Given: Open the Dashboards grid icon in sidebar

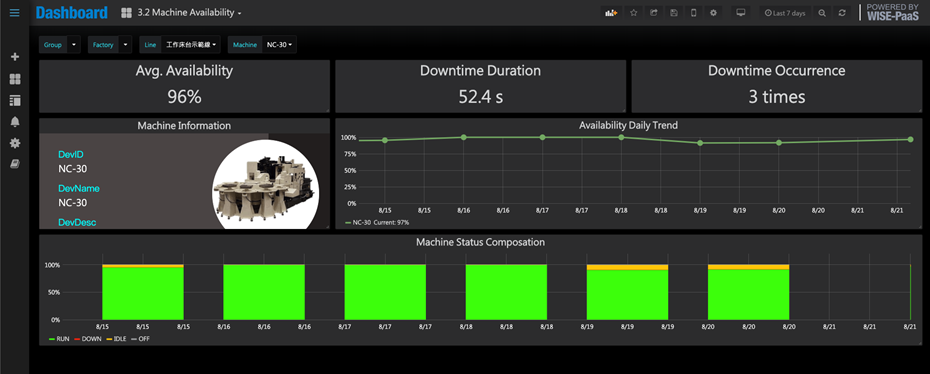Looking at the screenshot, I should 15,79.
